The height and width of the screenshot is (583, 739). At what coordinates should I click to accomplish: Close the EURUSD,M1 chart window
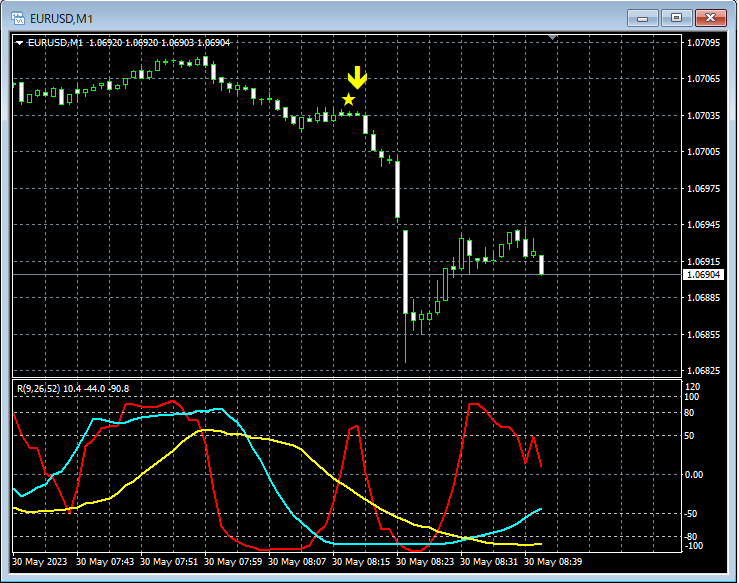tap(710, 18)
